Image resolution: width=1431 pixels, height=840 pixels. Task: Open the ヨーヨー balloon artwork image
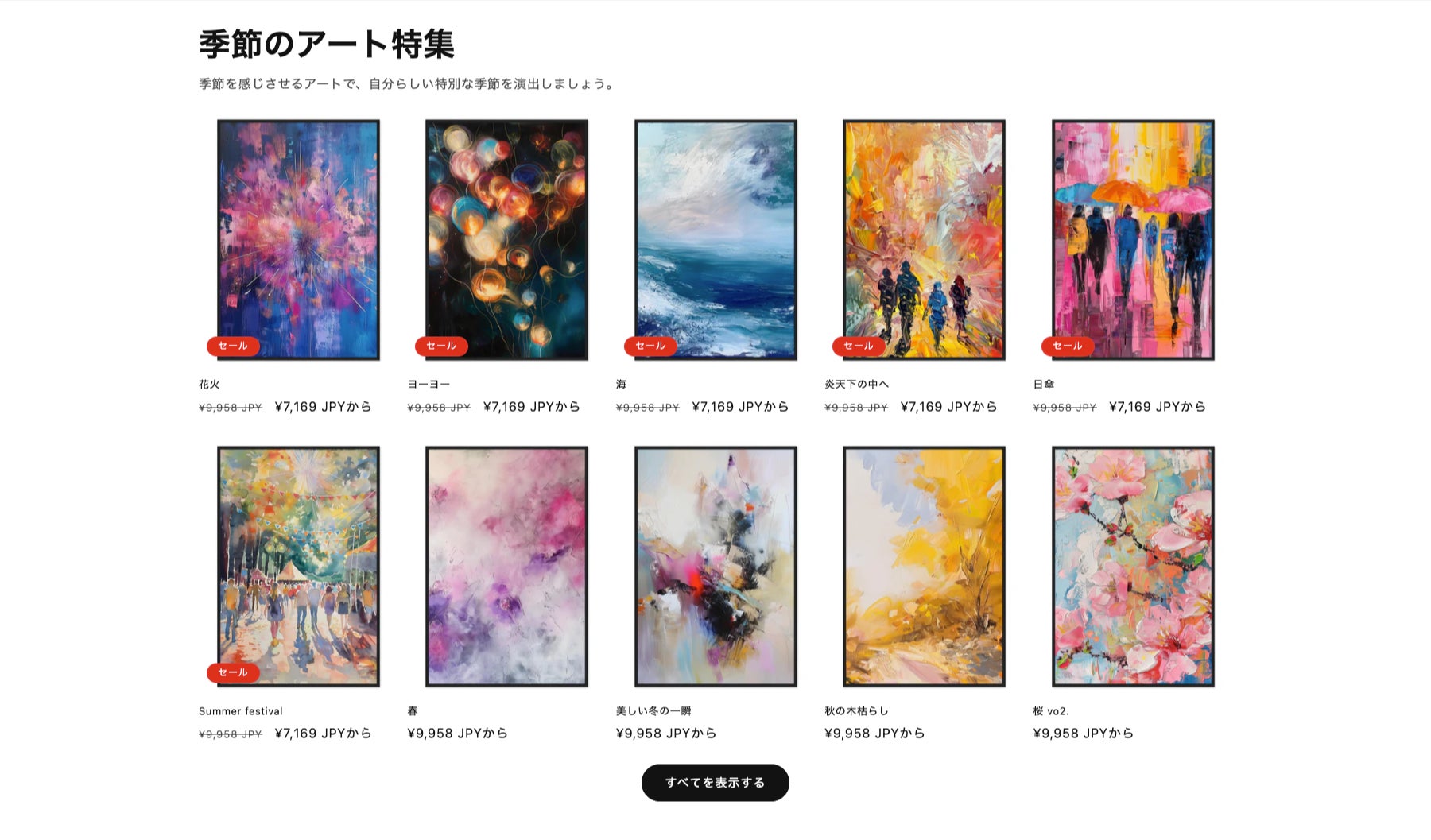[x=506, y=240]
